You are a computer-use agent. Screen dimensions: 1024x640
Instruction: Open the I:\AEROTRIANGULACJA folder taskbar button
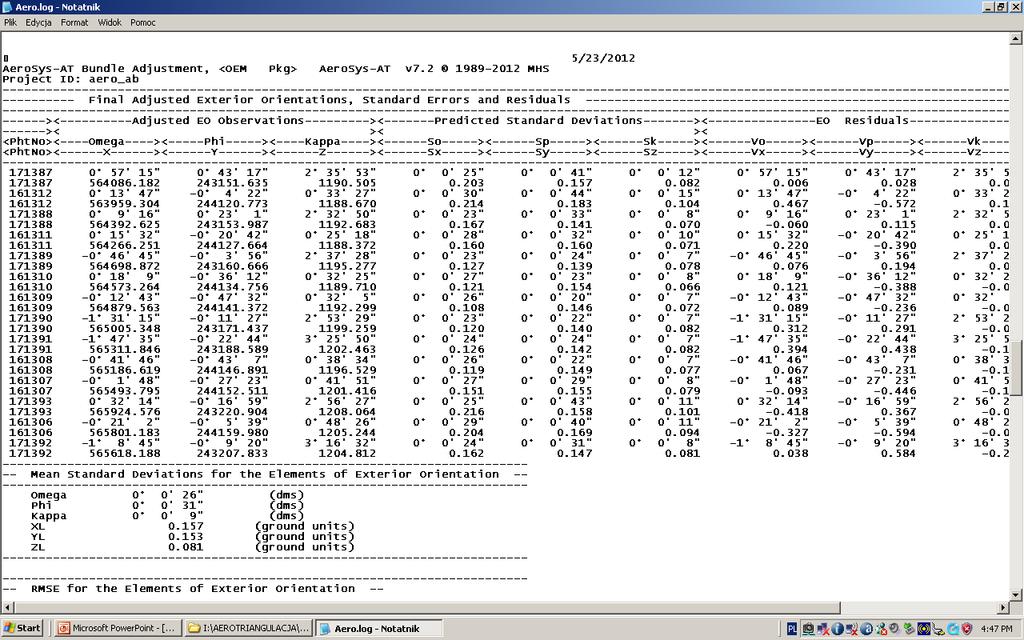(x=248, y=628)
